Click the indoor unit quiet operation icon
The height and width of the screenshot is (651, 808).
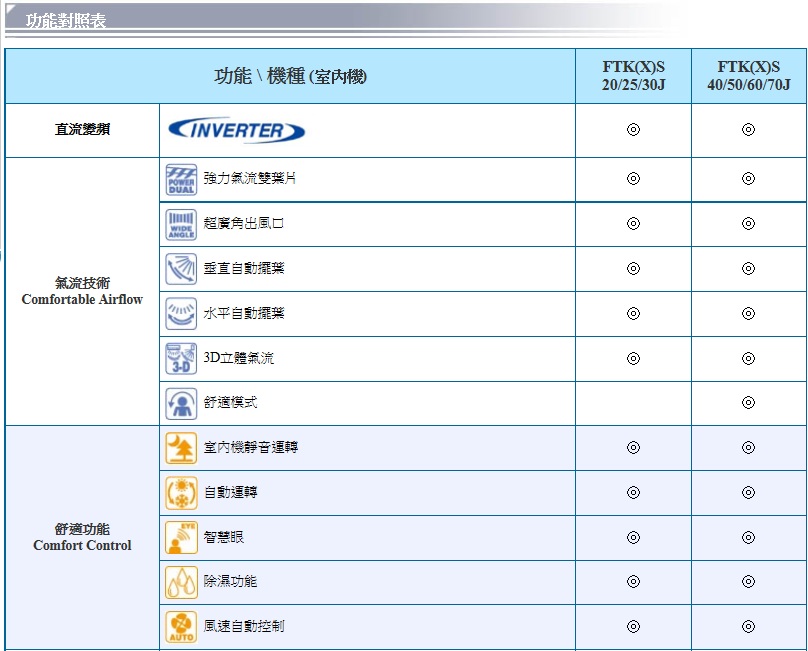pos(181,448)
